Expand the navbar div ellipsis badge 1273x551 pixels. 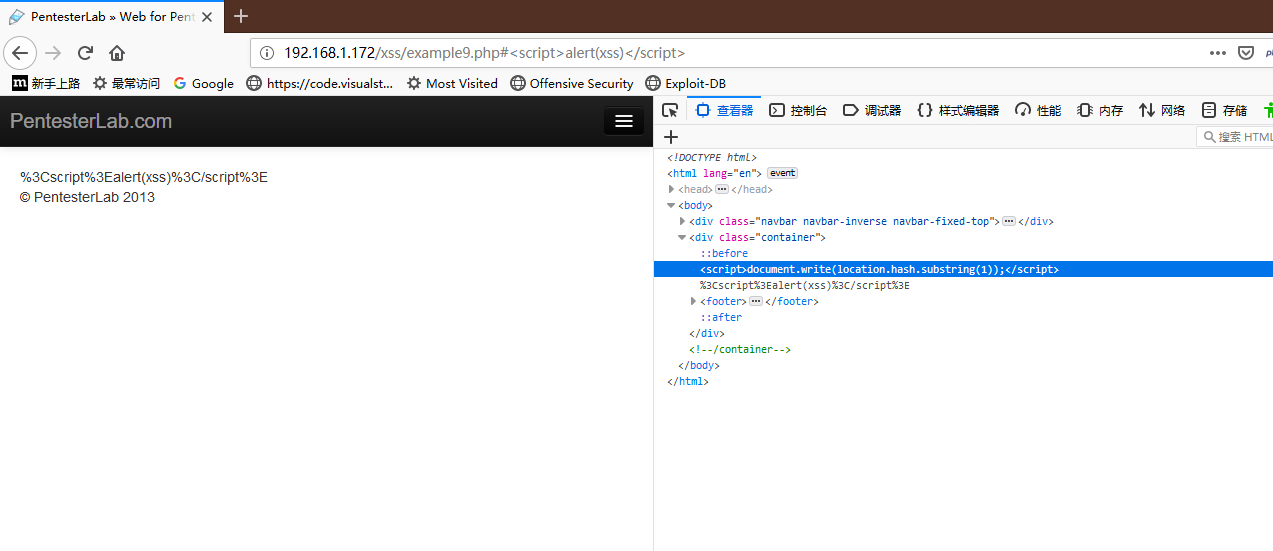[1009, 221]
